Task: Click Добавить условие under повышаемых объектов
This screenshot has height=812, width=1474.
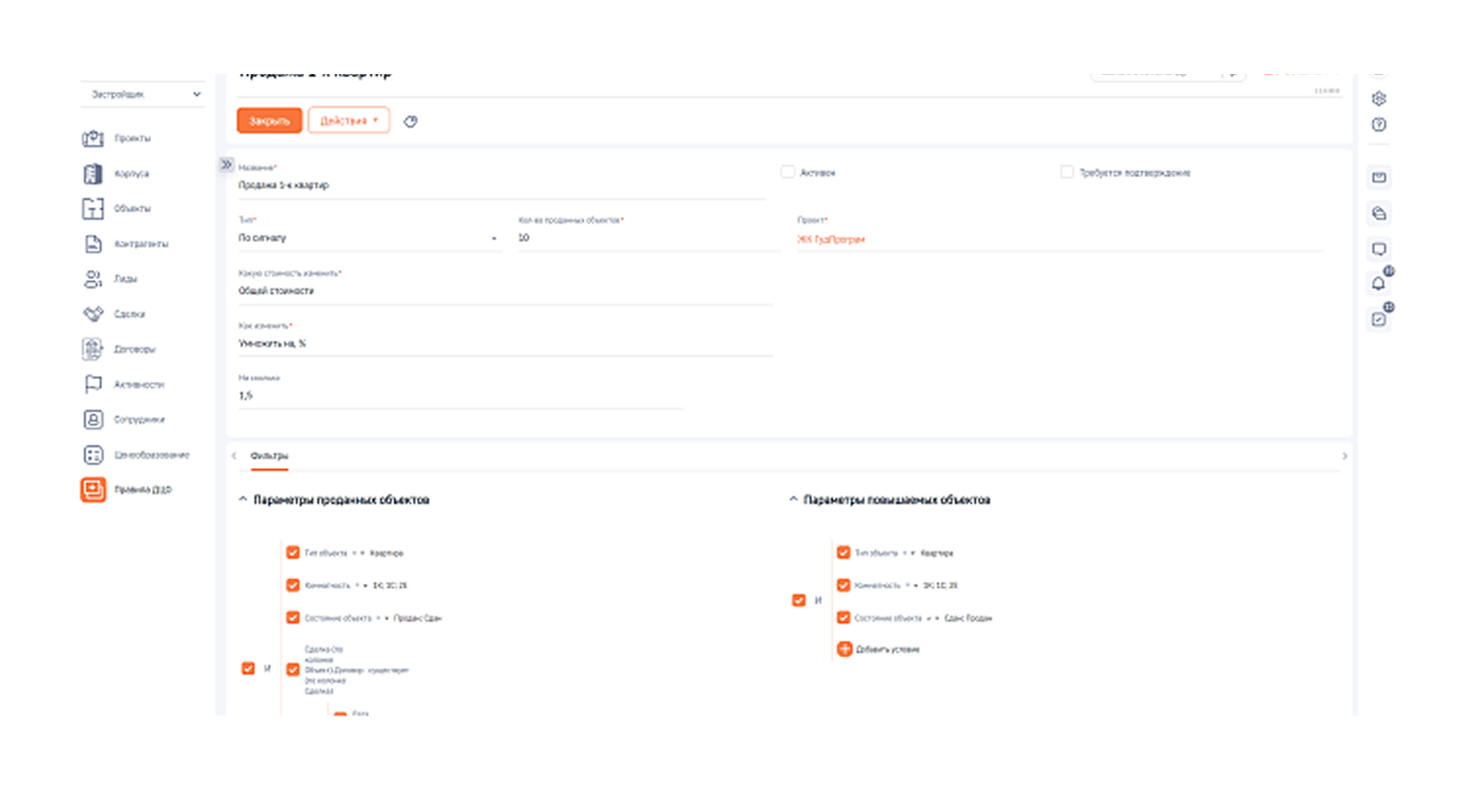Action: [x=879, y=650]
